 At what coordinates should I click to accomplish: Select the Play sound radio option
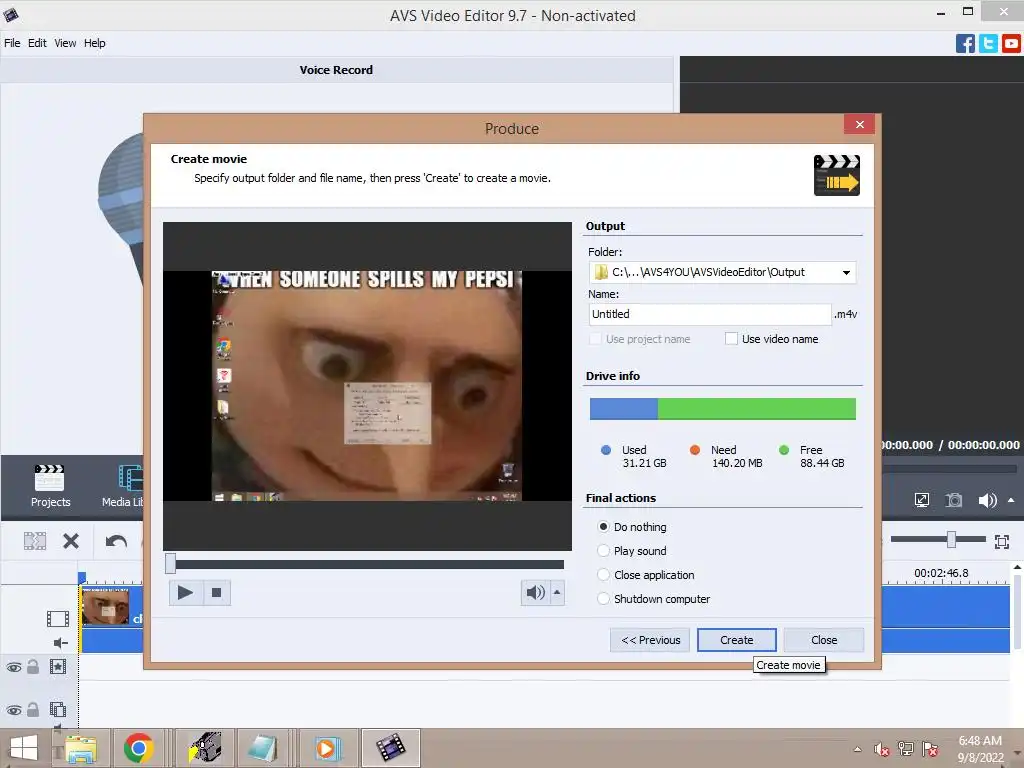point(603,551)
